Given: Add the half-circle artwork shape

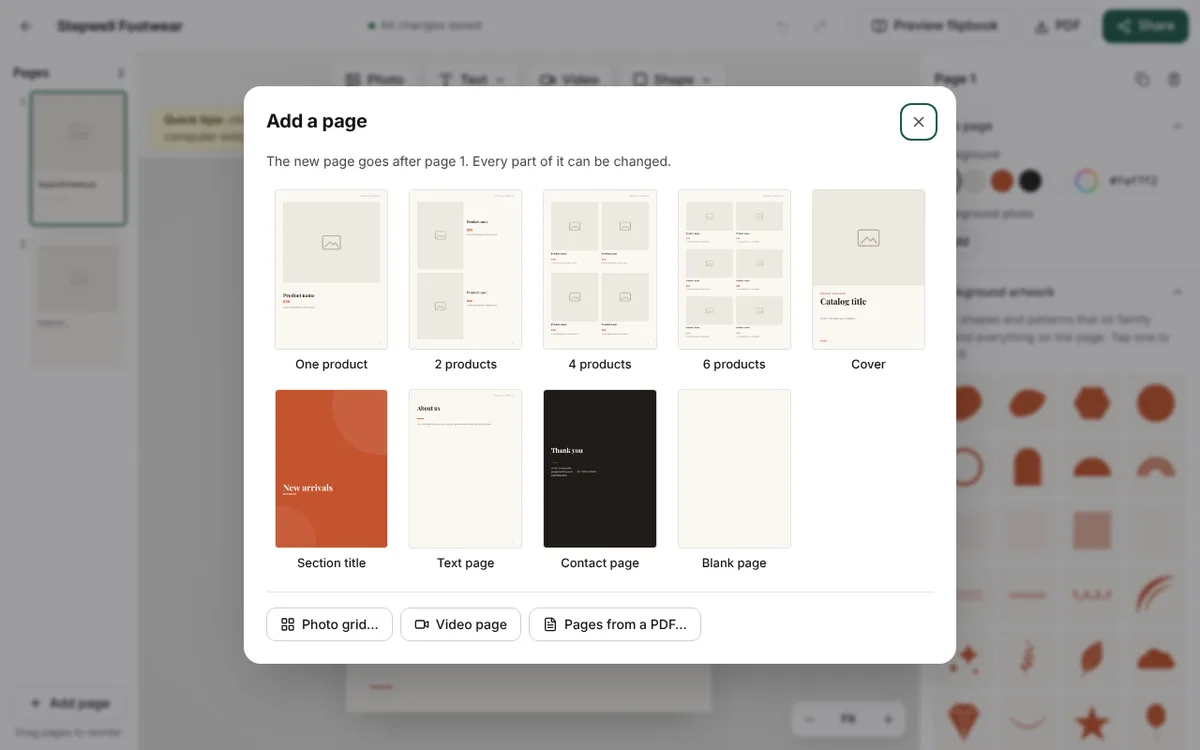Looking at the screenshot, I should [1092, 467].
